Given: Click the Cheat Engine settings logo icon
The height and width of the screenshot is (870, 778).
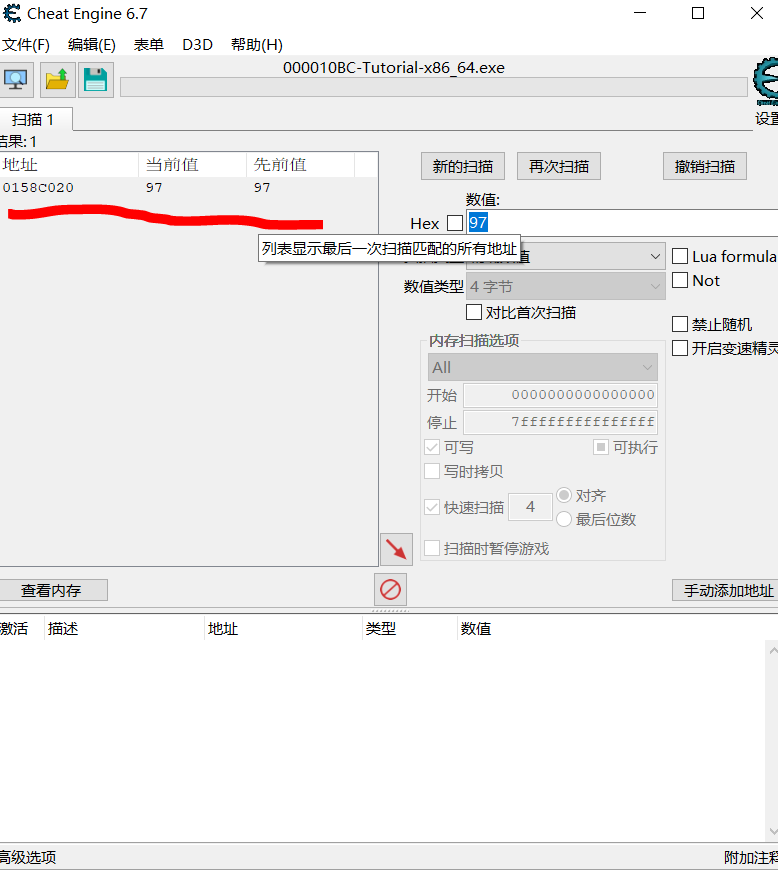Looking at the screenshot, I should 766,82.
